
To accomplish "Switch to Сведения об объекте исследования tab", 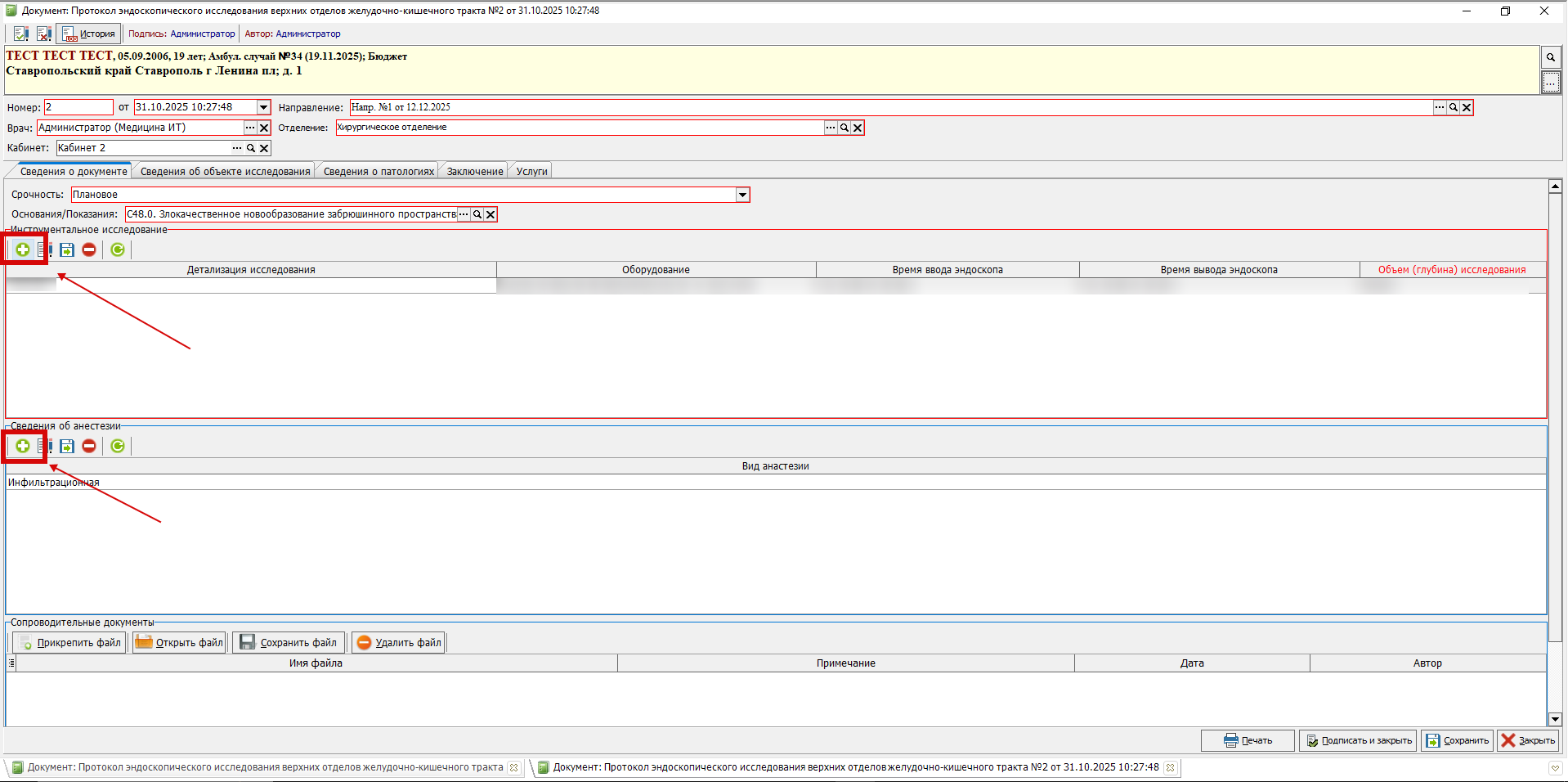I will point(225,171).
